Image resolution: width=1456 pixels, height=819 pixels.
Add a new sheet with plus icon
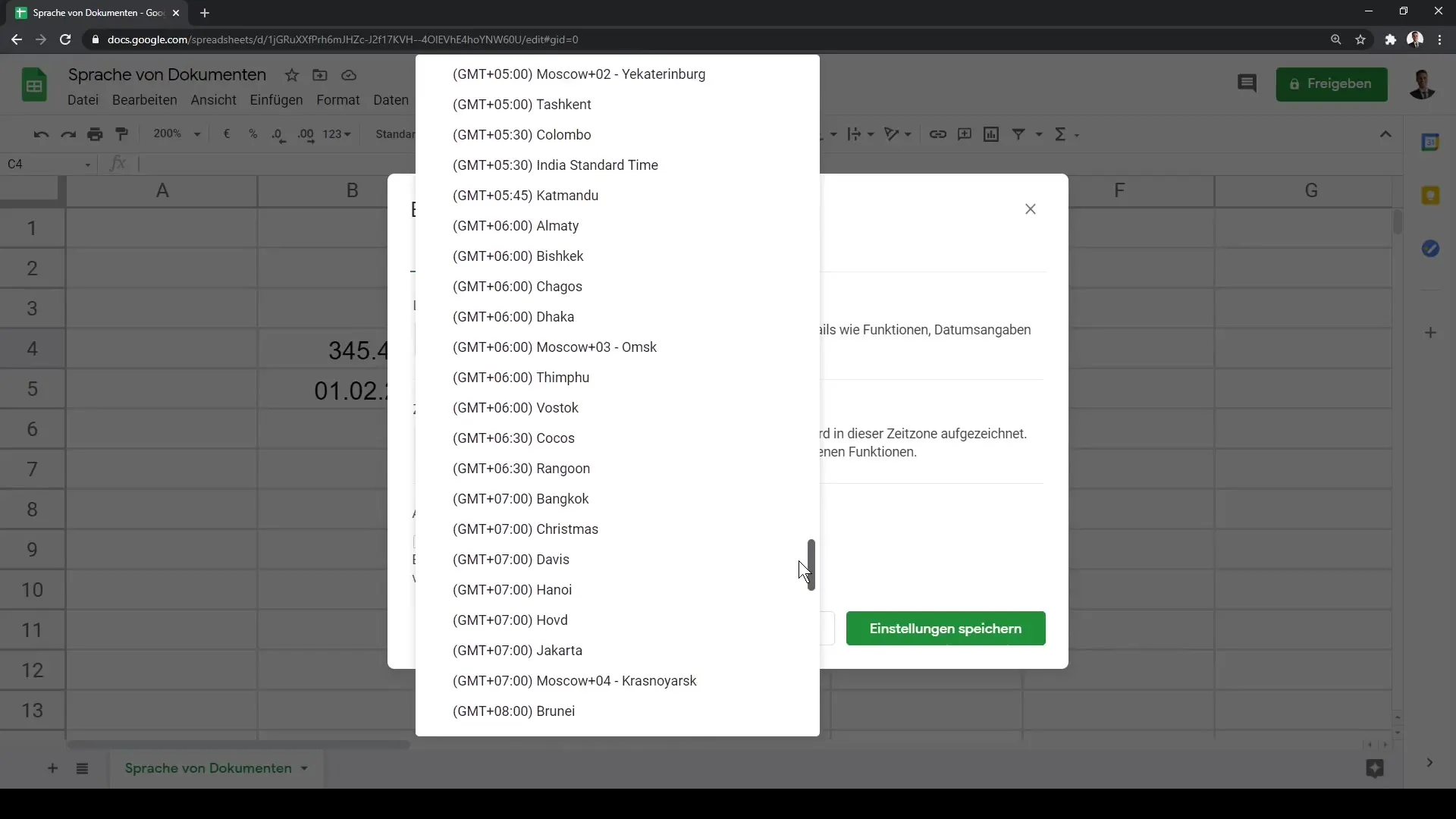(x=52, y=768)
